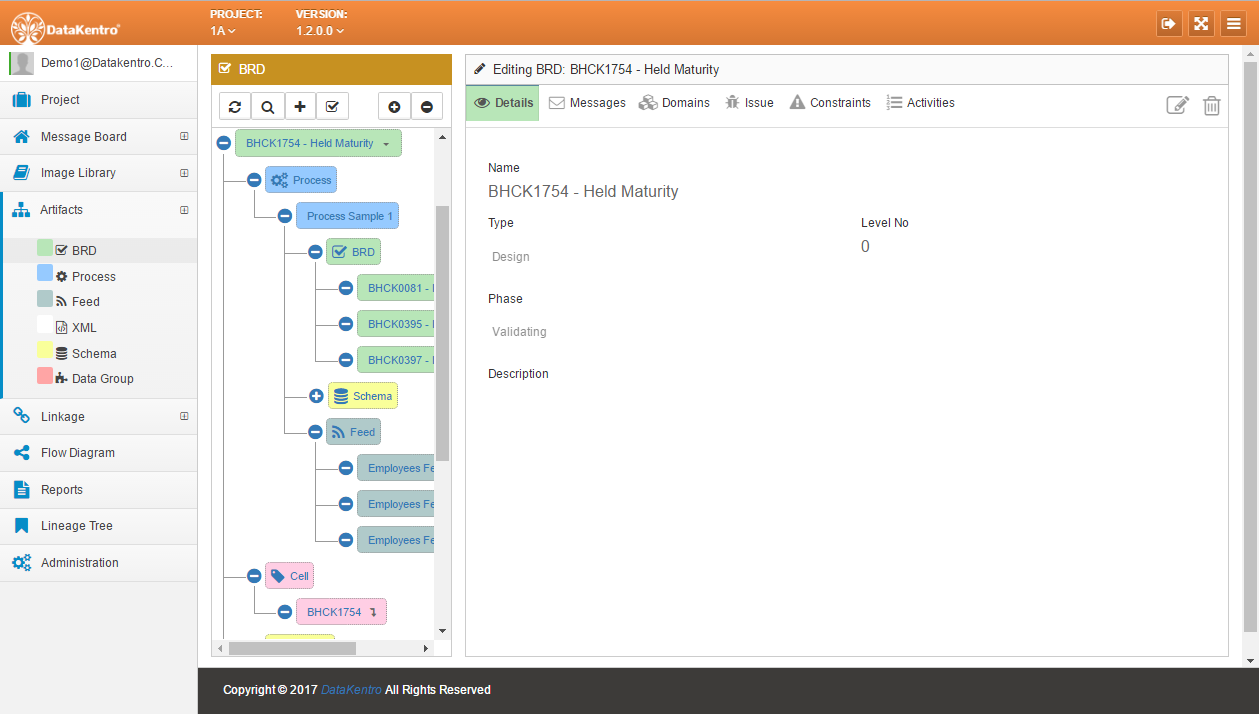Collapse the Process tree node
Screen dimensions: 1259x714
click(254, 180)
